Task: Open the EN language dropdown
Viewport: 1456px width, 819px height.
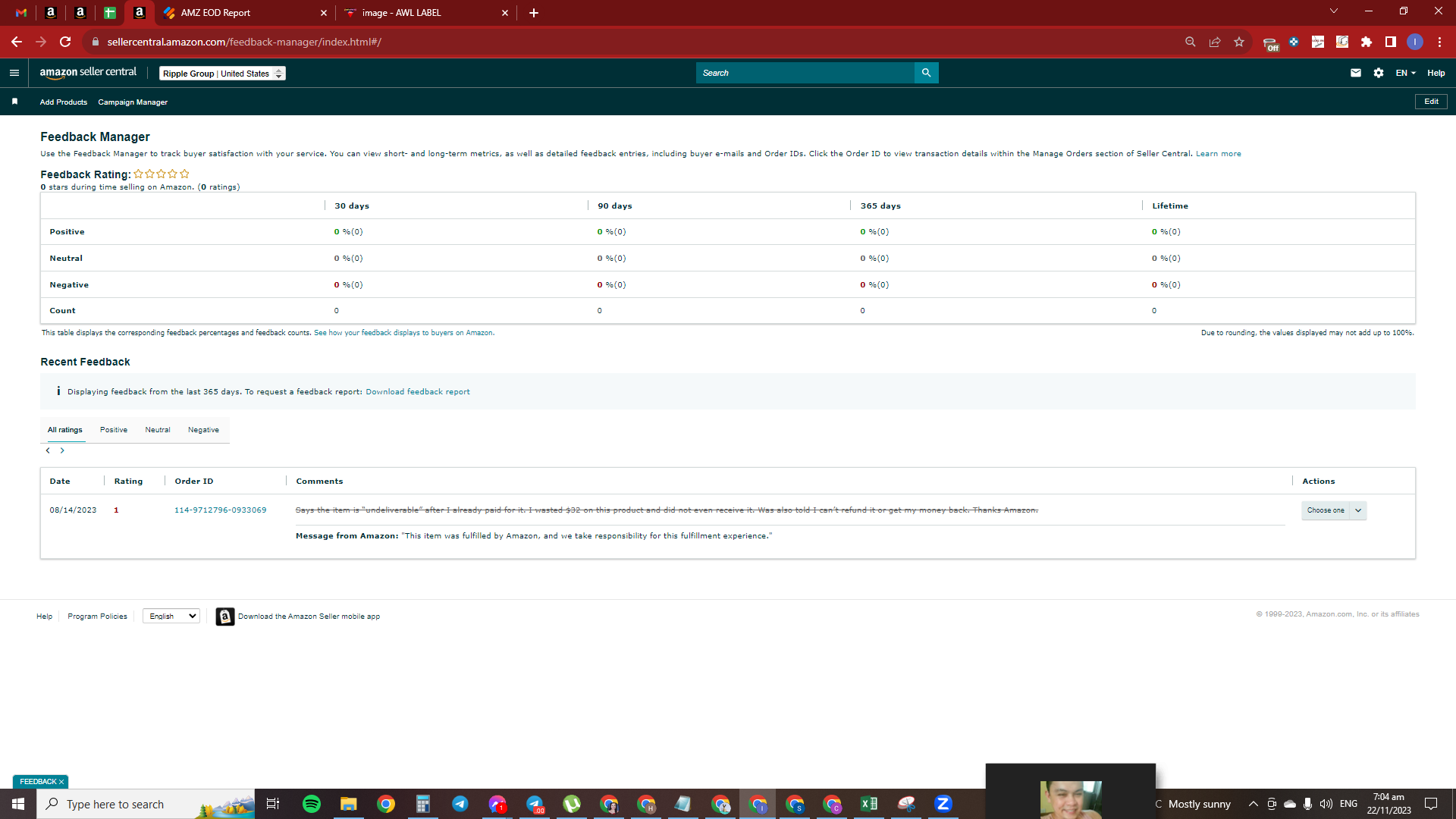Action: click(x=1405, y=73)
